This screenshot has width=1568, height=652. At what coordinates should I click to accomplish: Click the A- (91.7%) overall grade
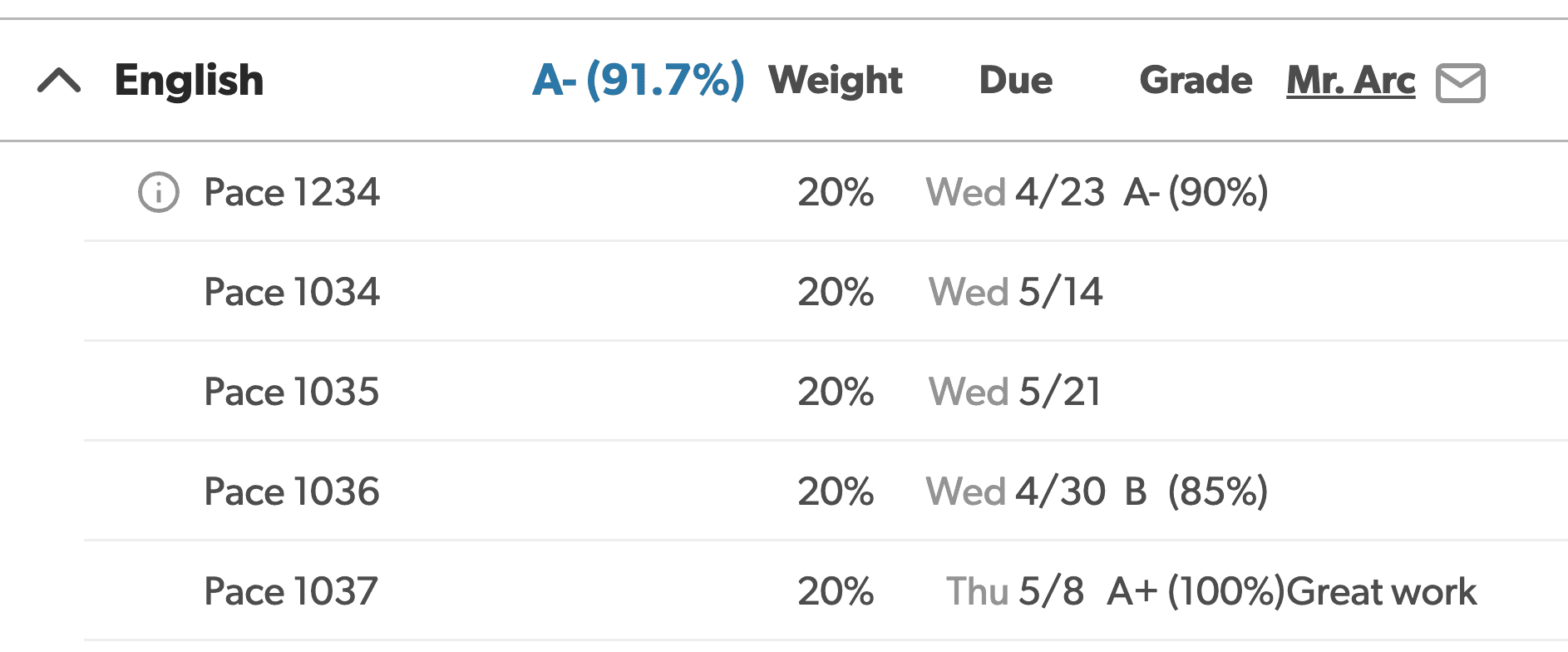click(x=638, y=81)
